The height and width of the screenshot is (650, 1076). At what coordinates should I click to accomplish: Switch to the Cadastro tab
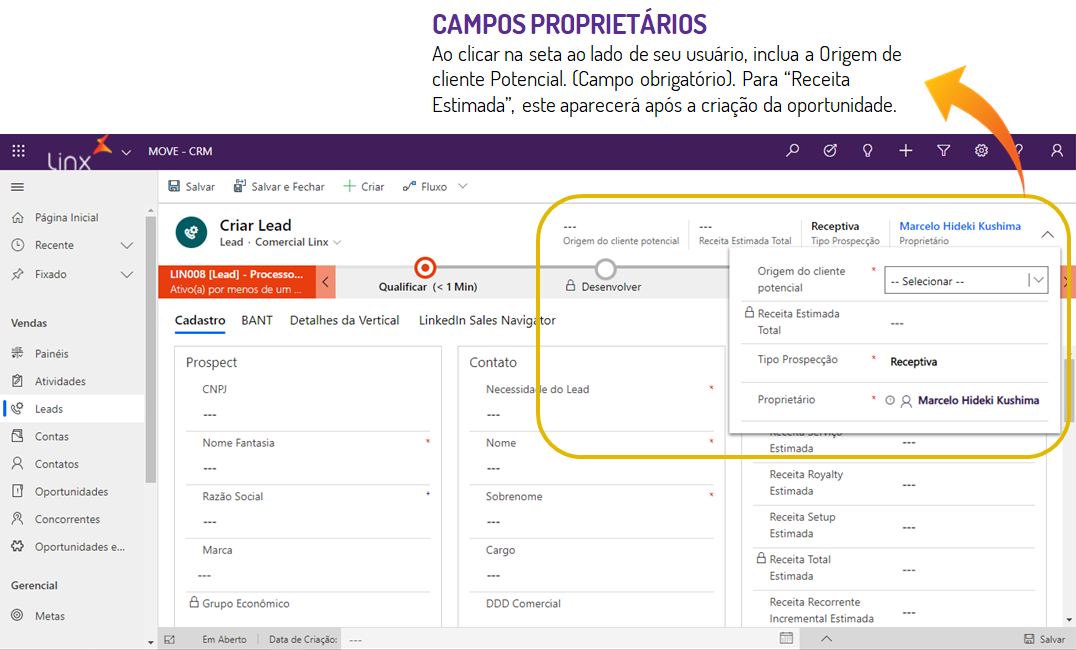click(x=200, y=321)
